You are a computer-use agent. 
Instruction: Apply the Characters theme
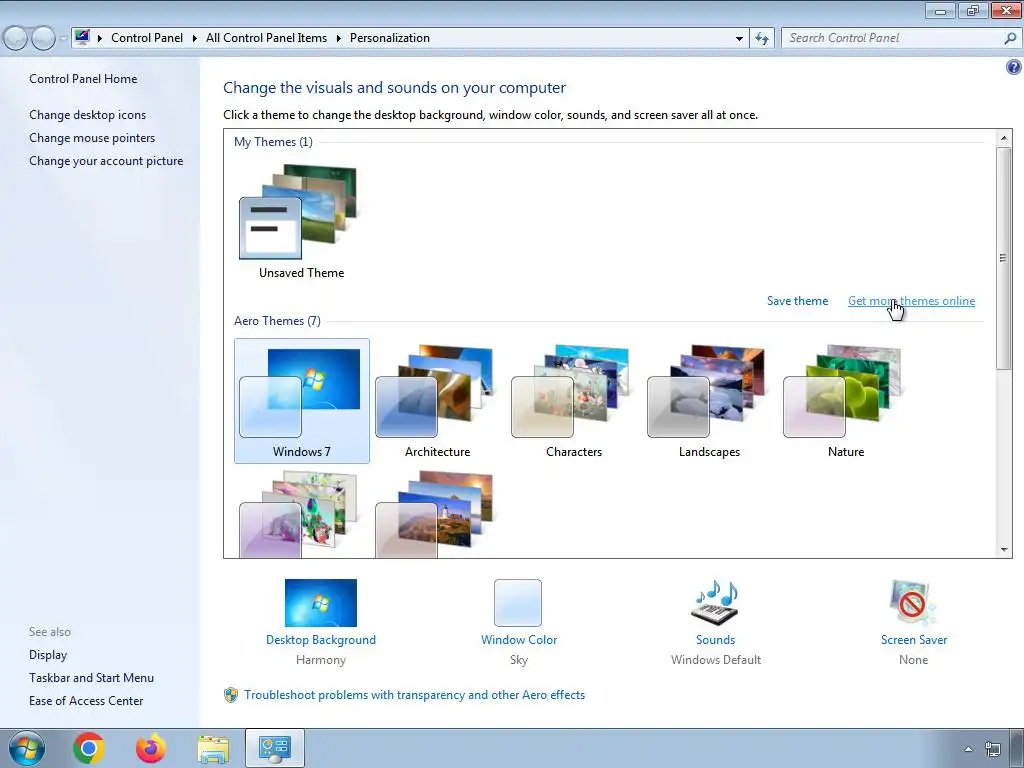(x=573, y=401)
